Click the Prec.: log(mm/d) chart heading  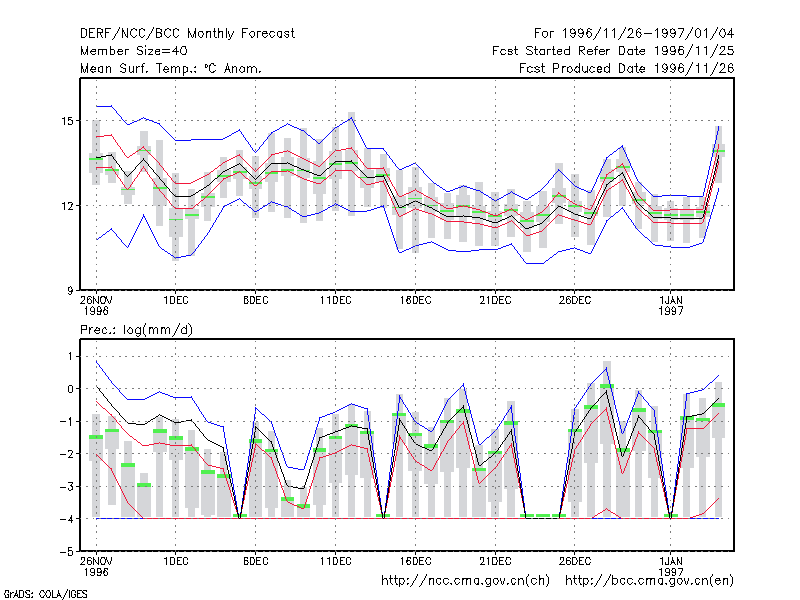[x=136, y=330]
